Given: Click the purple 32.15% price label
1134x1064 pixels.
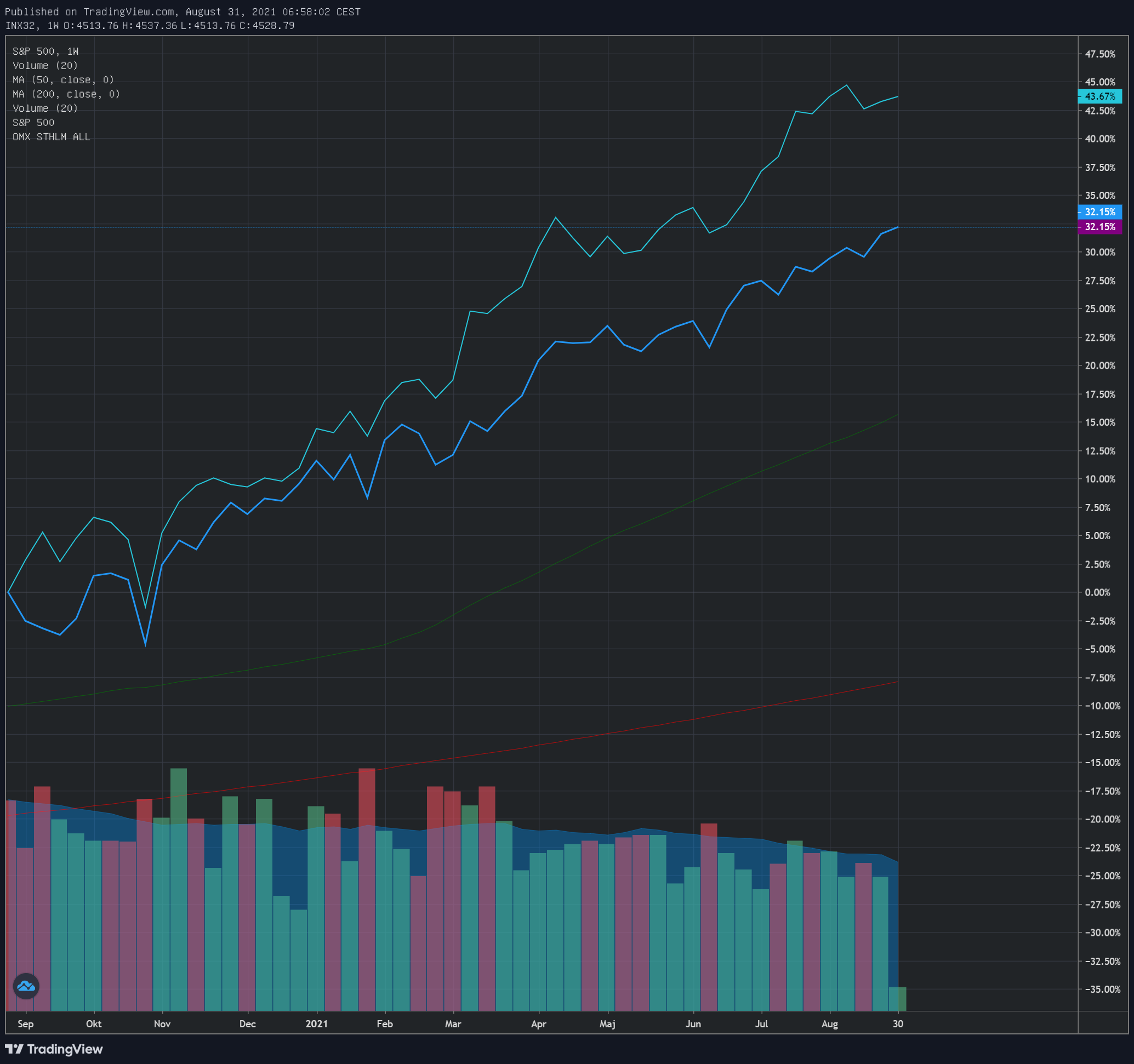Looking at the screenshot, I should [x=1099, y=227].
